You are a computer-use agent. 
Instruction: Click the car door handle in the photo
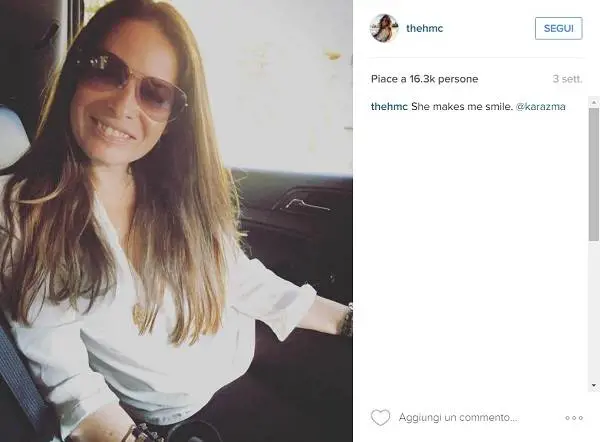(304, 205)
